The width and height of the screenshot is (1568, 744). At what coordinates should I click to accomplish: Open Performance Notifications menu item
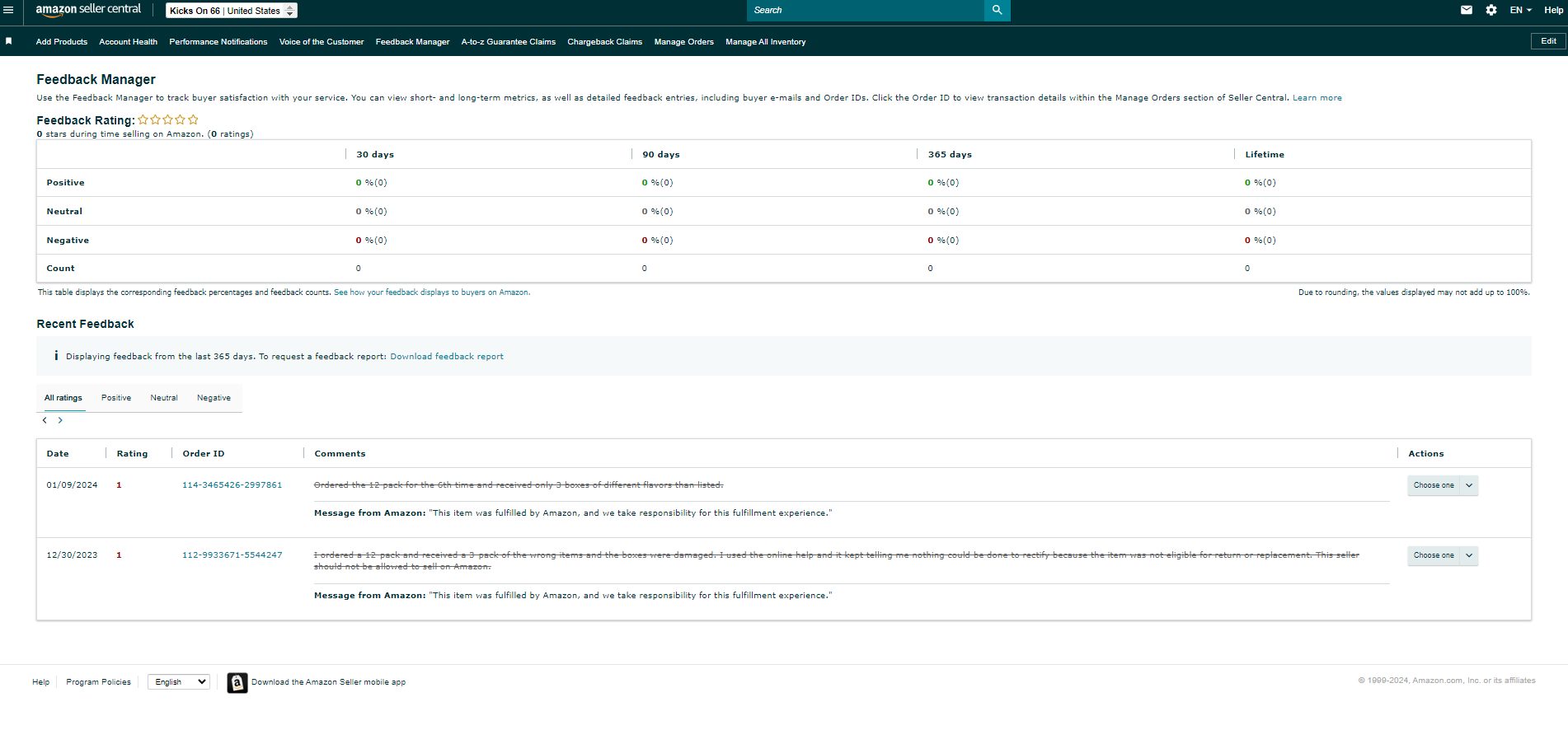(218, 42)
